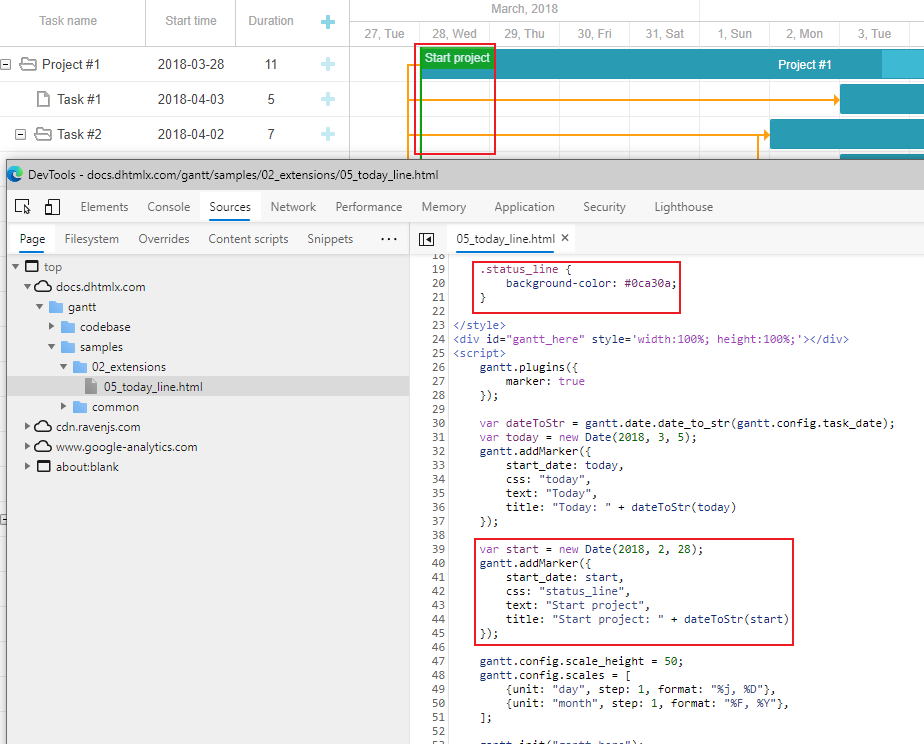Collapse the samples folder node
Viewport: 924px width, 744px height.
tap(51, 347)
